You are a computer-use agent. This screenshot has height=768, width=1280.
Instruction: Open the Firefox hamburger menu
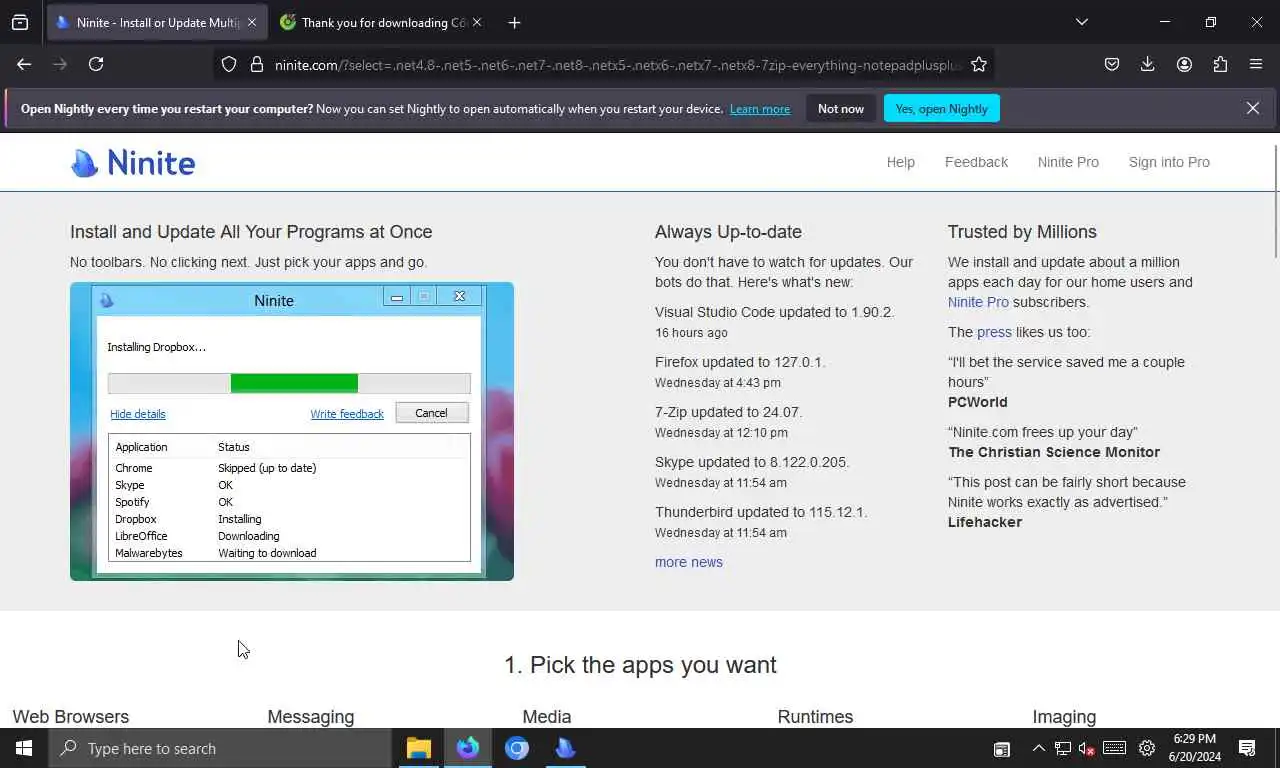1256,64
